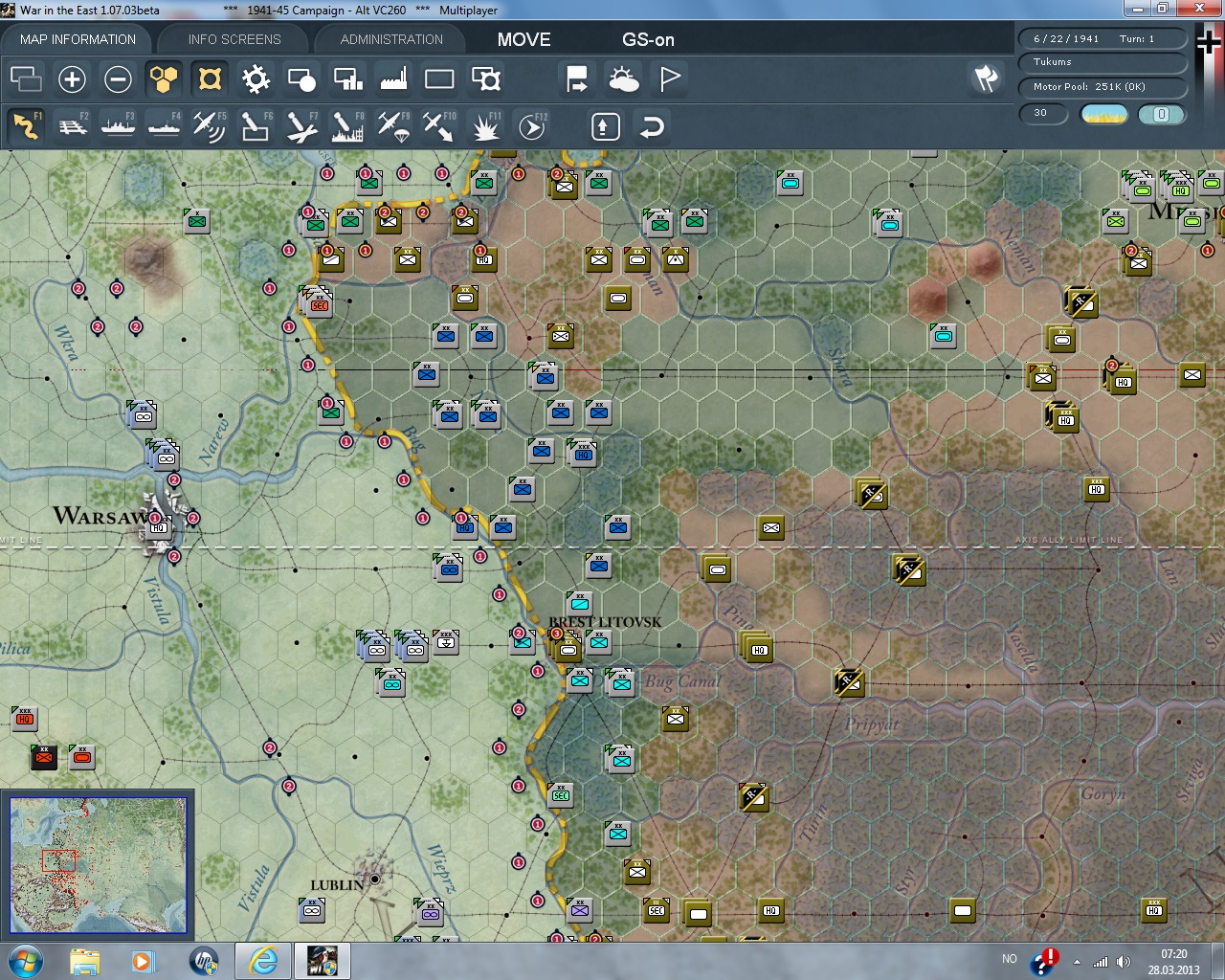Click the pennant flag icon
This screenshot has height=980, width=1225.
[670, 78]
